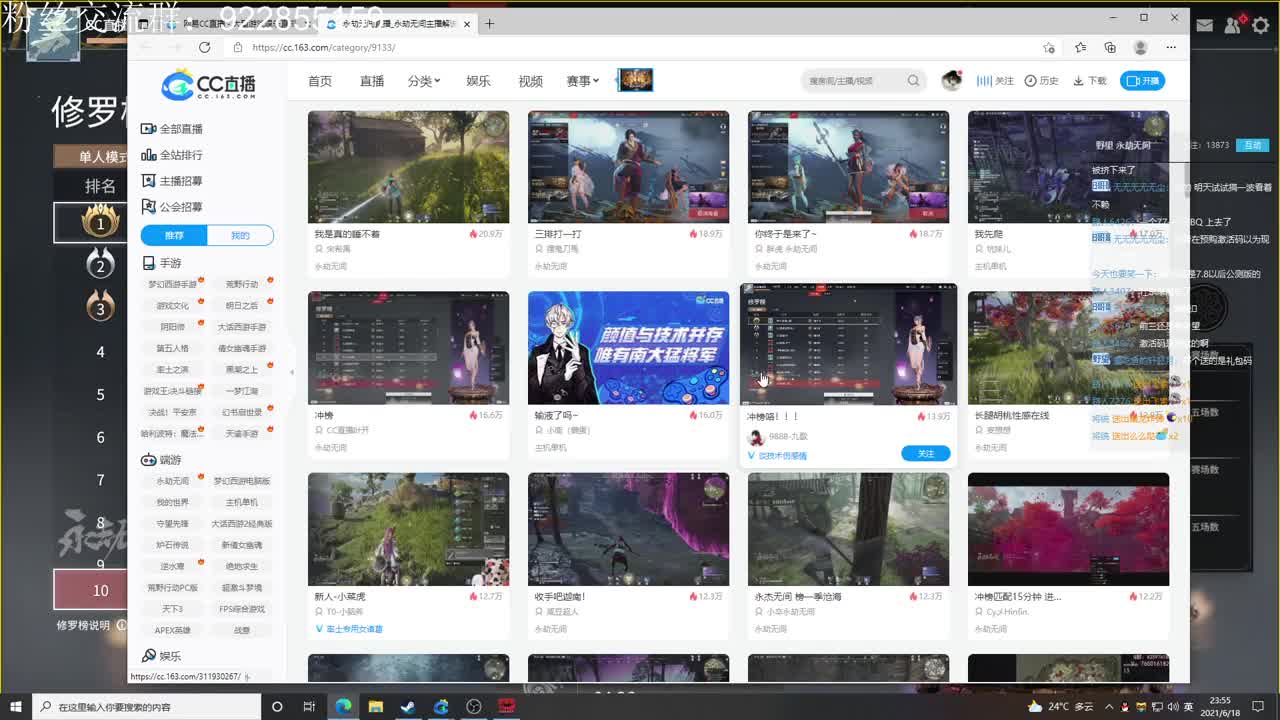Click the weather widget showing 24°C
Image resolution: width=1280 pixels, height=720 pixels.
pos(1061,706)
